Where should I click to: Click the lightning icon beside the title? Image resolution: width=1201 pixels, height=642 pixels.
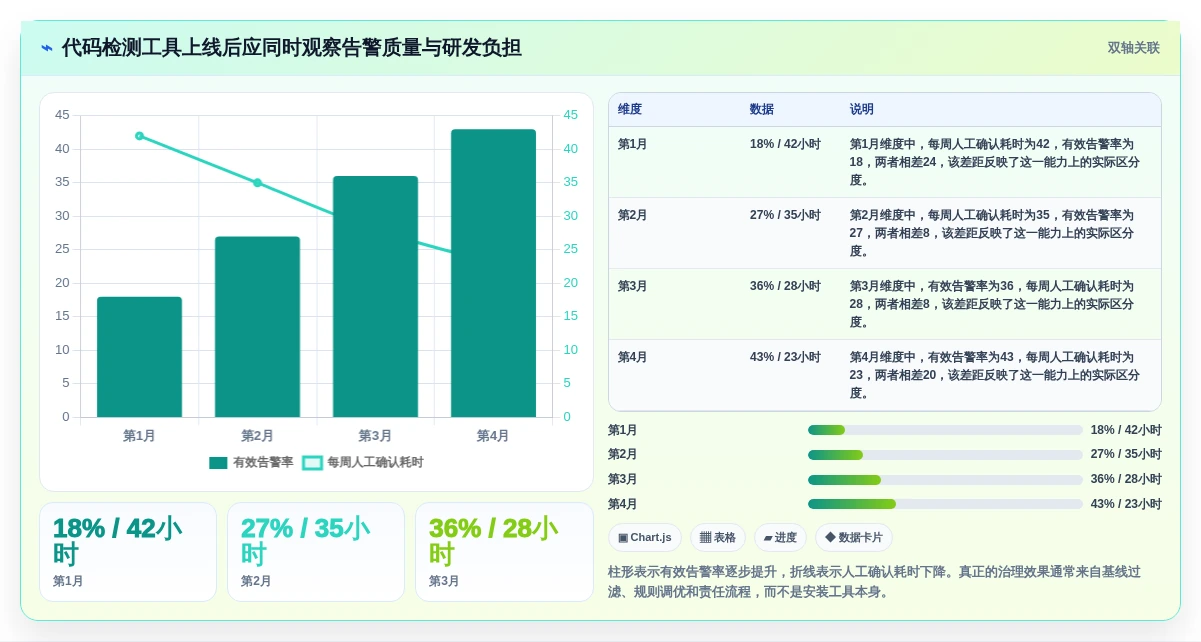pos(47,48)
